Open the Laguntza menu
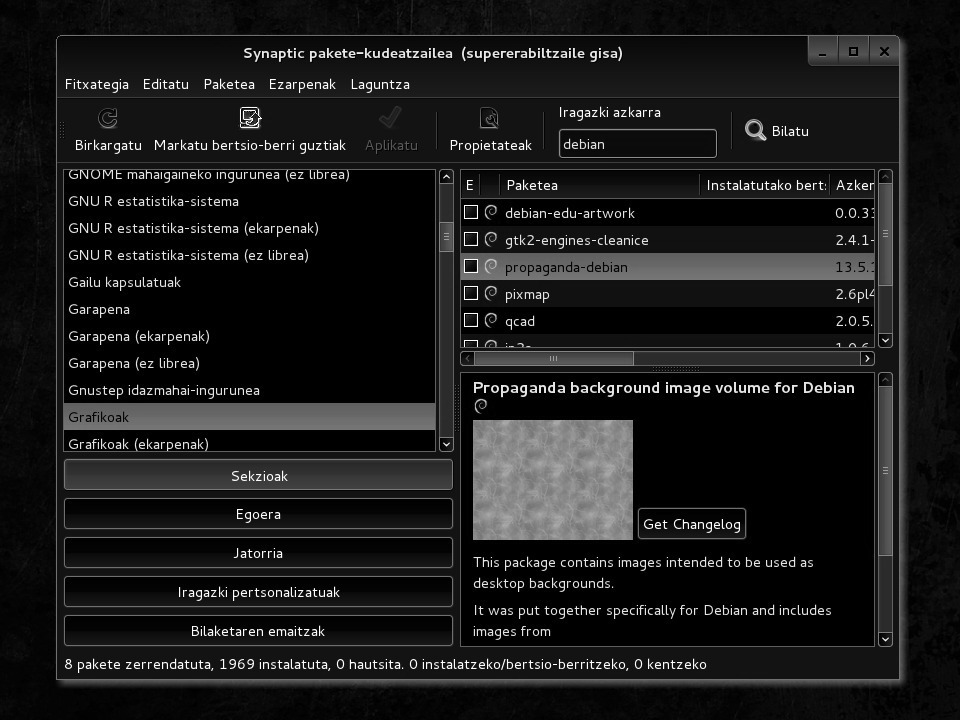This screenshot has height=720, width=960. coord(380,84)
